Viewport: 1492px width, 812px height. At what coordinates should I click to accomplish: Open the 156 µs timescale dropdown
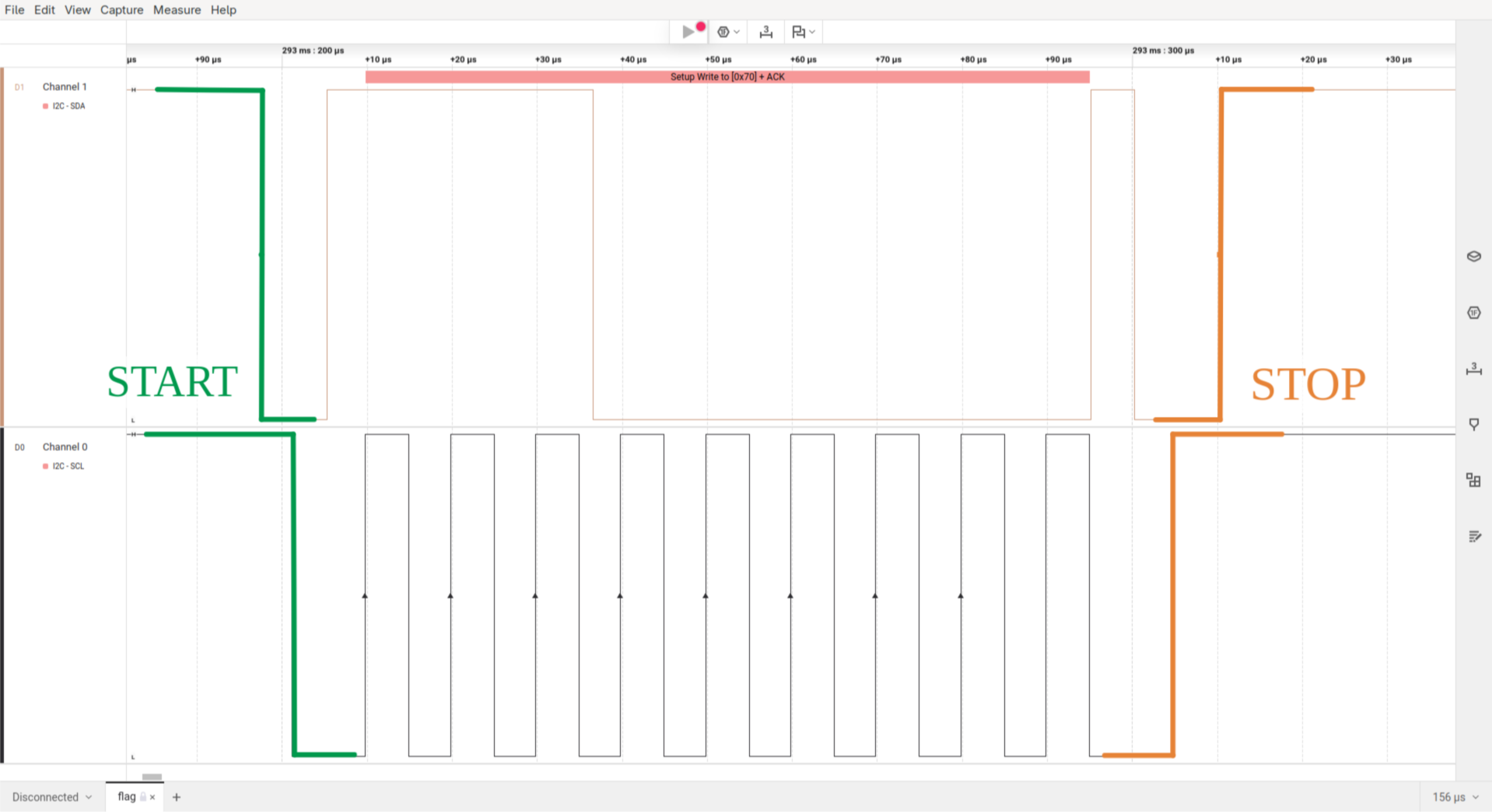(1453, 796)
